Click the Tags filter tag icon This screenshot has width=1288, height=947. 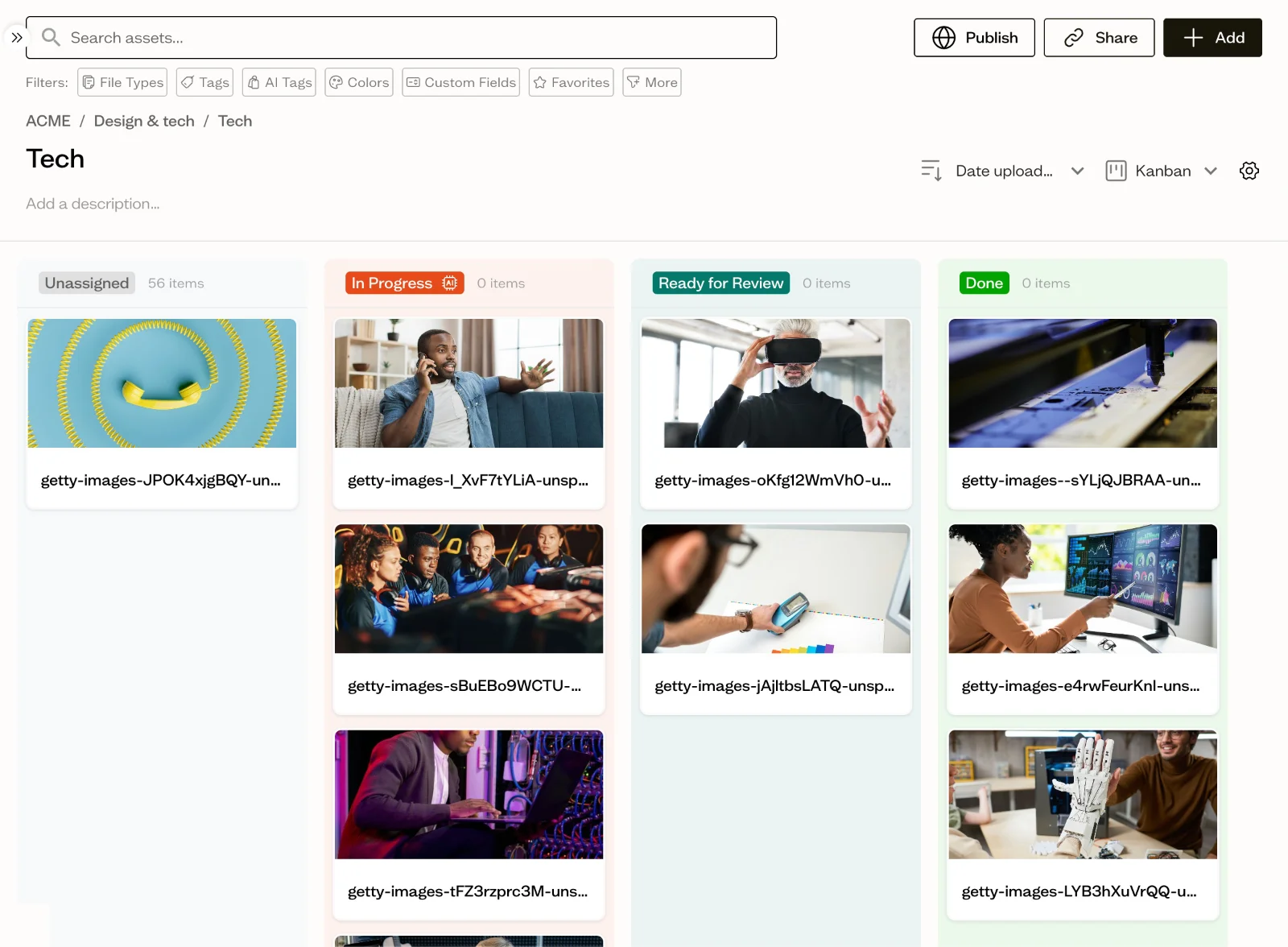pyautogui.click(x=187, y=82)
